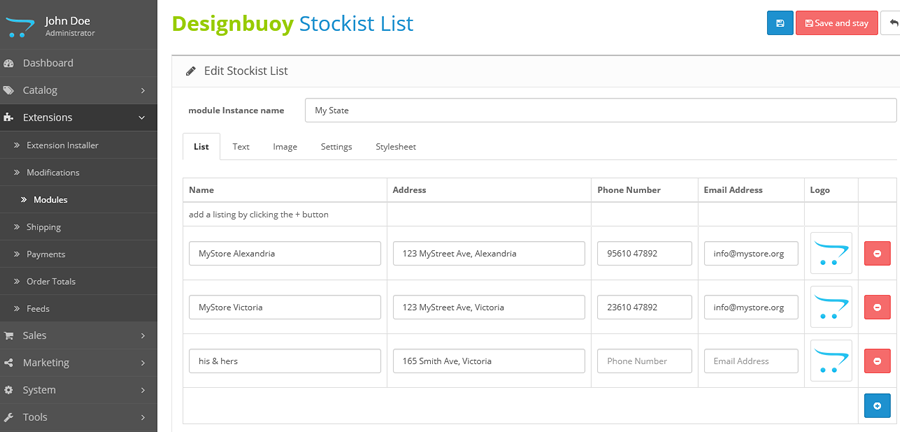Click the logo thumbnail for MyStore Alexandria
This screenshot has height=432, width=900.
click(830, 253)
